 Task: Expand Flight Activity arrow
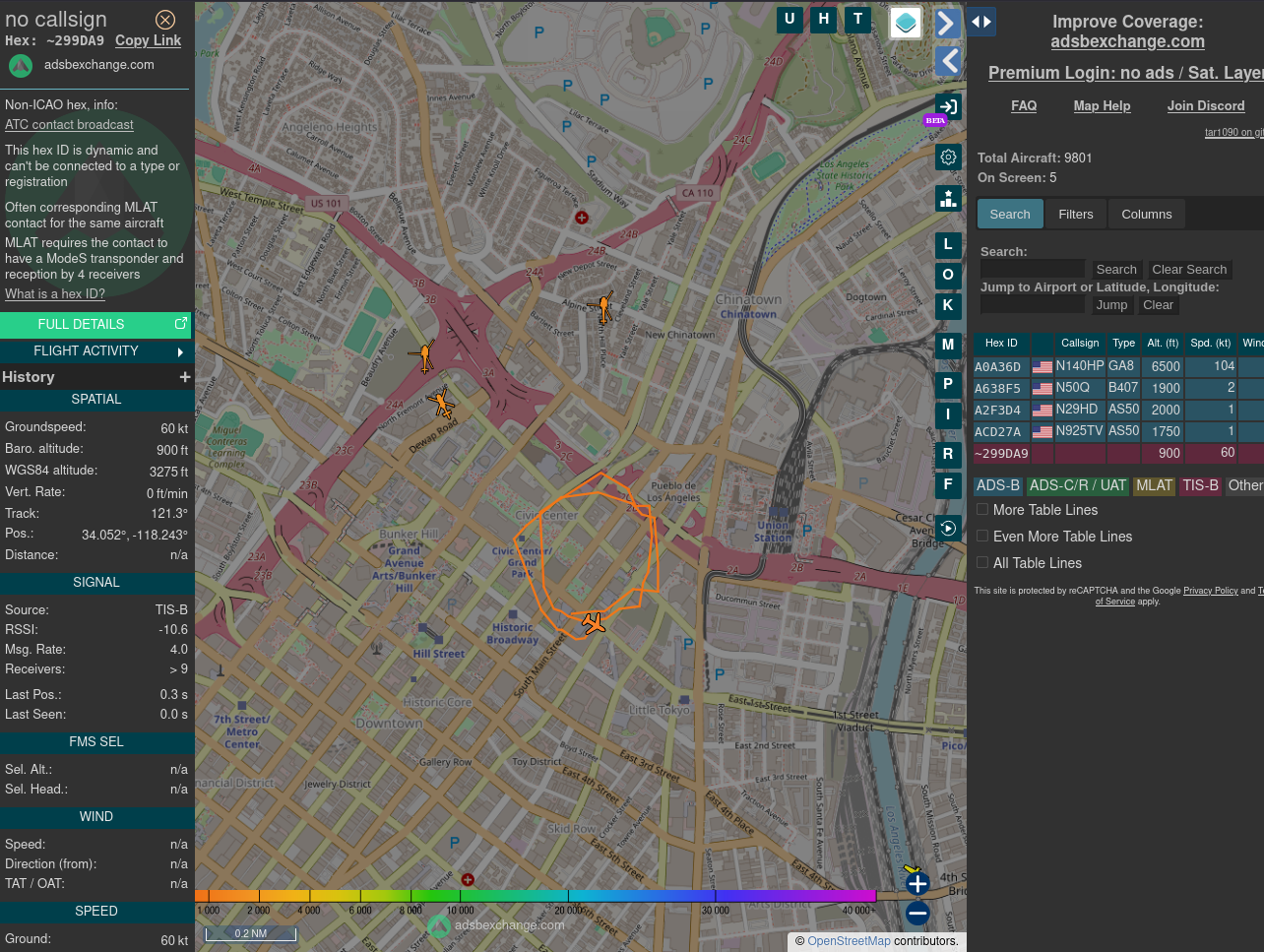click(180, 351)
